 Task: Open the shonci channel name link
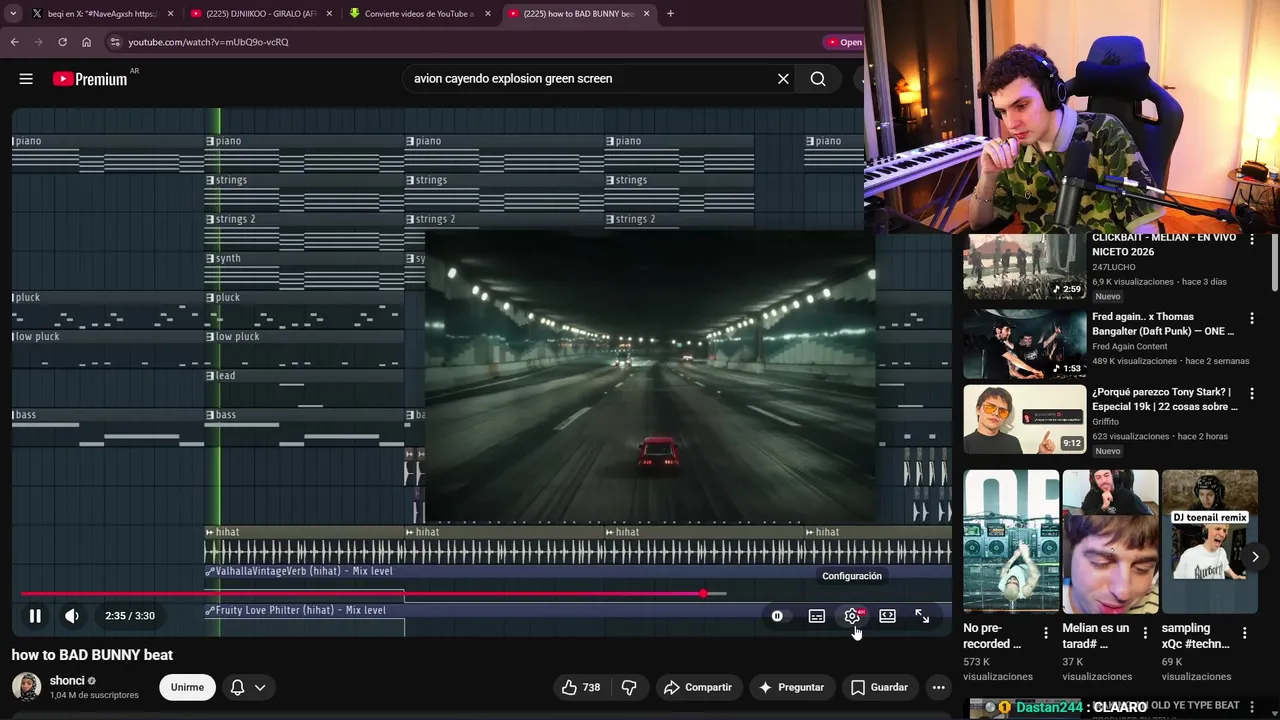coord(67,681)
